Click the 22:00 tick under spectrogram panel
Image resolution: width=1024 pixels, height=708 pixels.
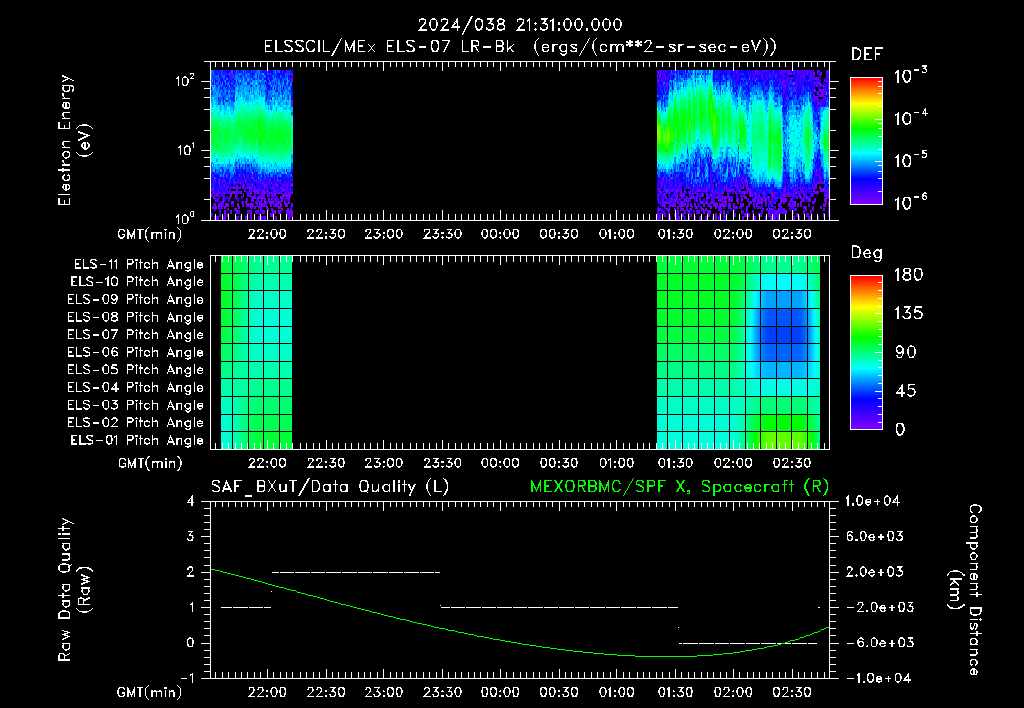[x=267, y=234]
